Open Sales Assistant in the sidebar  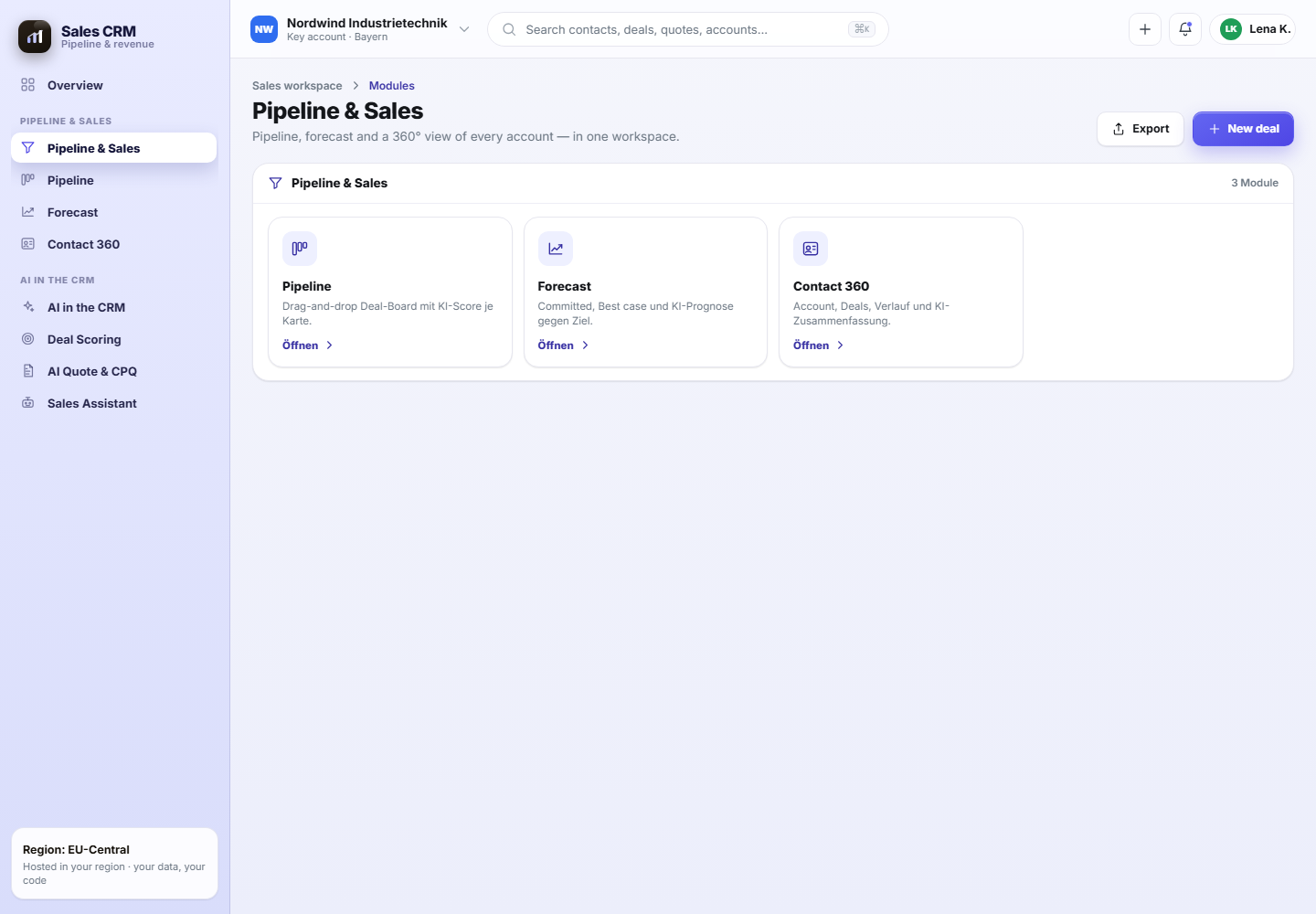tap(114, 403)
